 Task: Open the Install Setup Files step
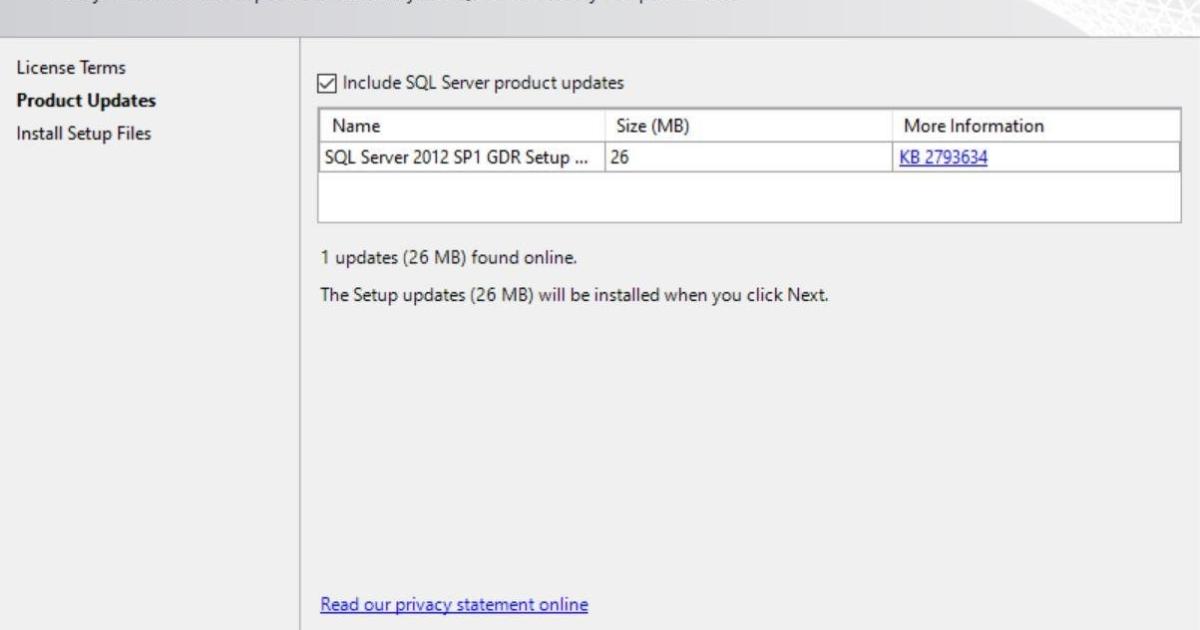[84, 132]
